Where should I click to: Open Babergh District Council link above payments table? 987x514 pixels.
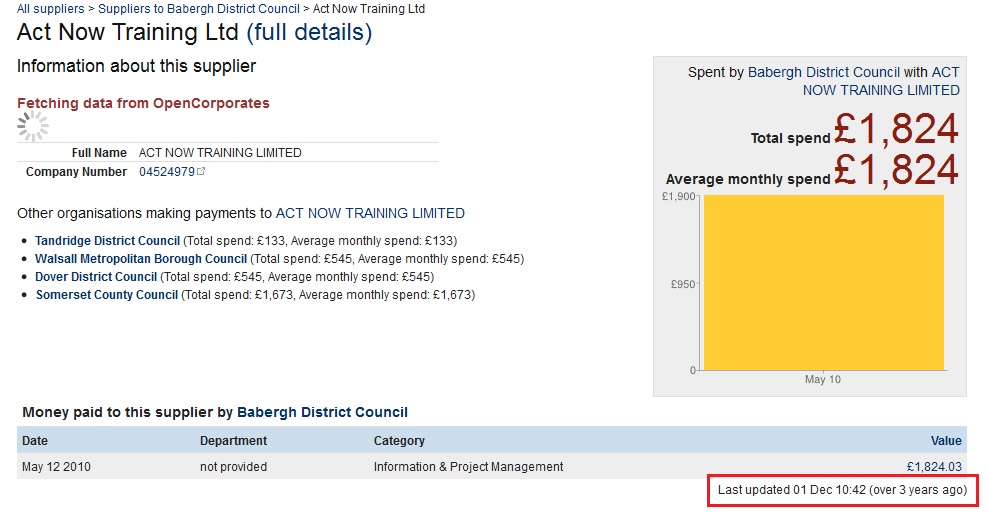coord(322,412)
